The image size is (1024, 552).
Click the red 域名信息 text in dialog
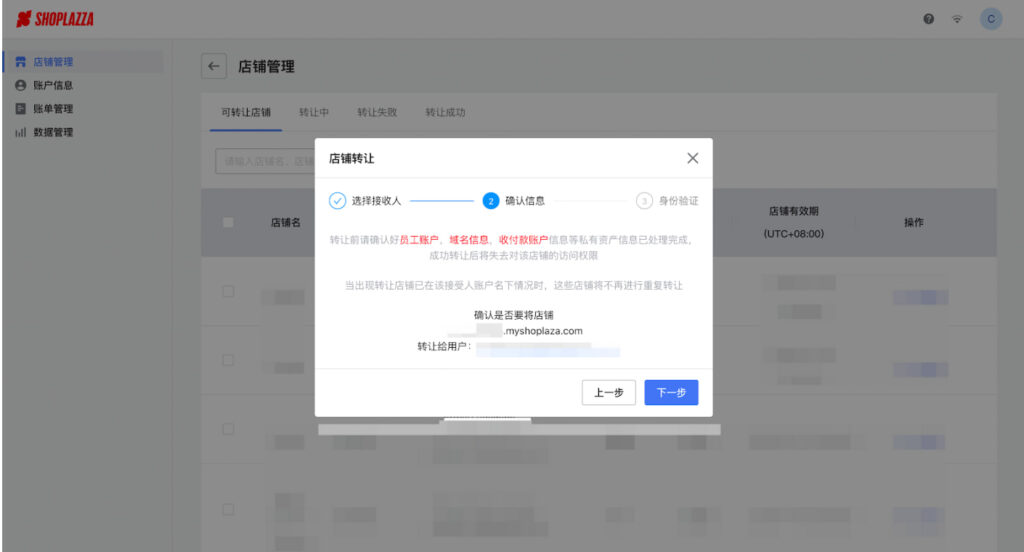coord(469,240)
